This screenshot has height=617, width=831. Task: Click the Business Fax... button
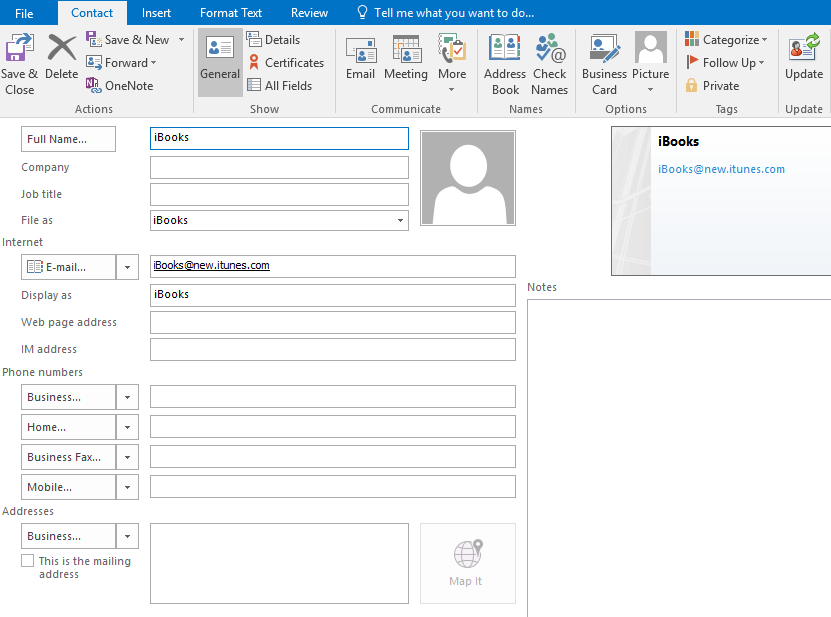click(x=68, y=457)
